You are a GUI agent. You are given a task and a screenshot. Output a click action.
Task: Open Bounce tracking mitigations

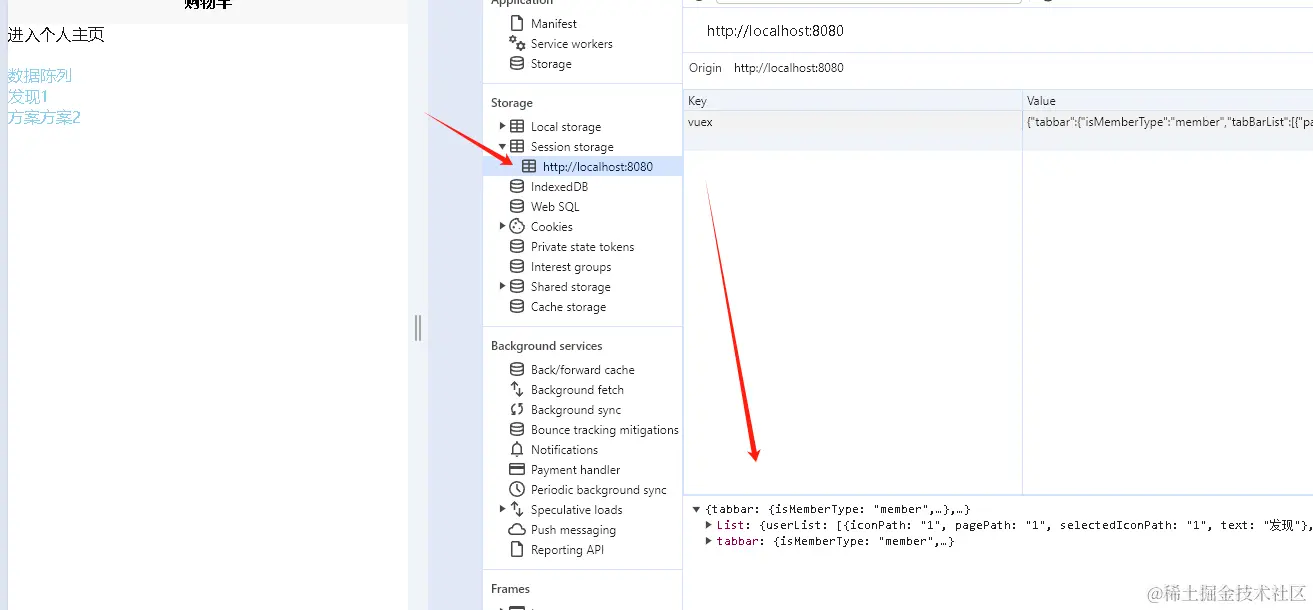605,429
